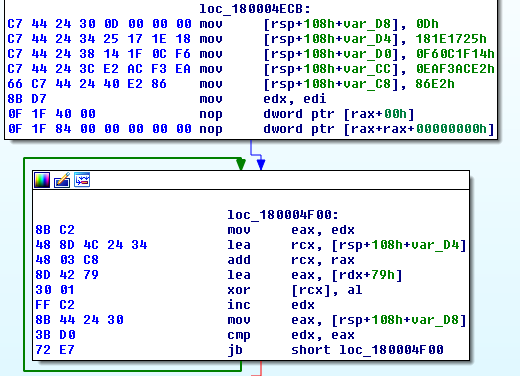Select the cmp edx, eax instruction
Image resolution: width=520 pixels, height=376 pixels.
coord(291,335)
